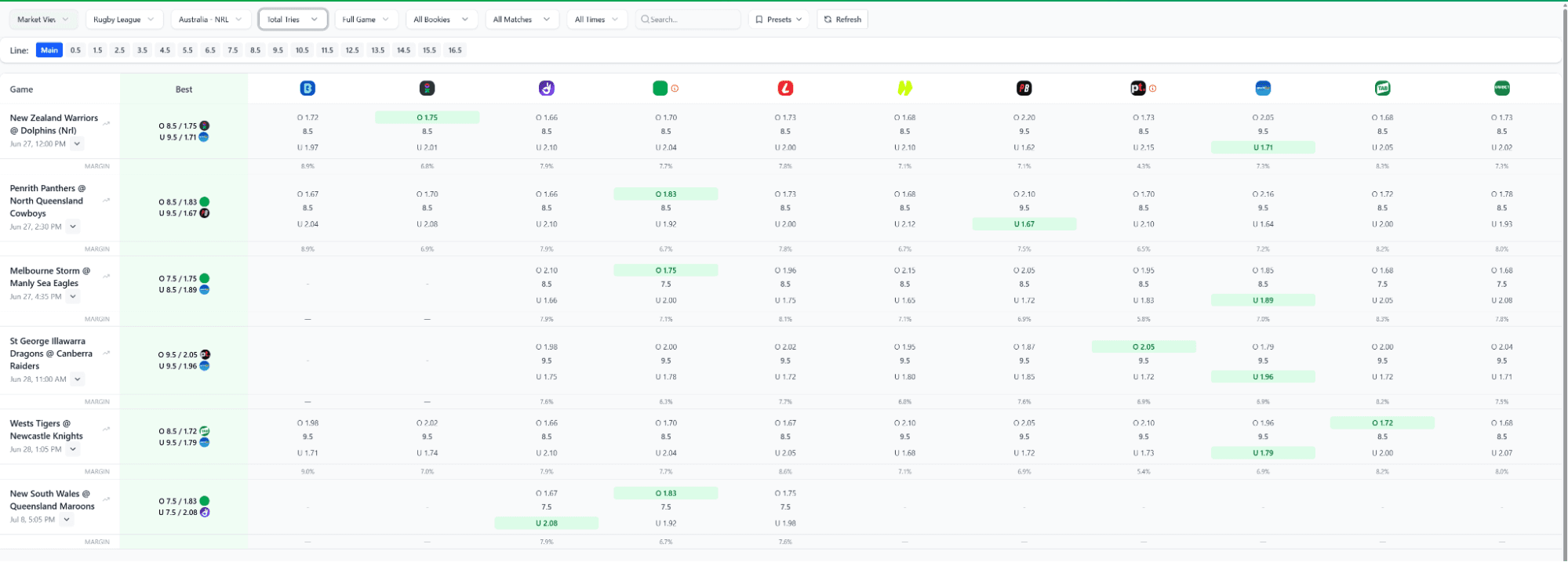
Task: Click the orange info icon beside the green bookmaker logo
Action: coord(675,89)
